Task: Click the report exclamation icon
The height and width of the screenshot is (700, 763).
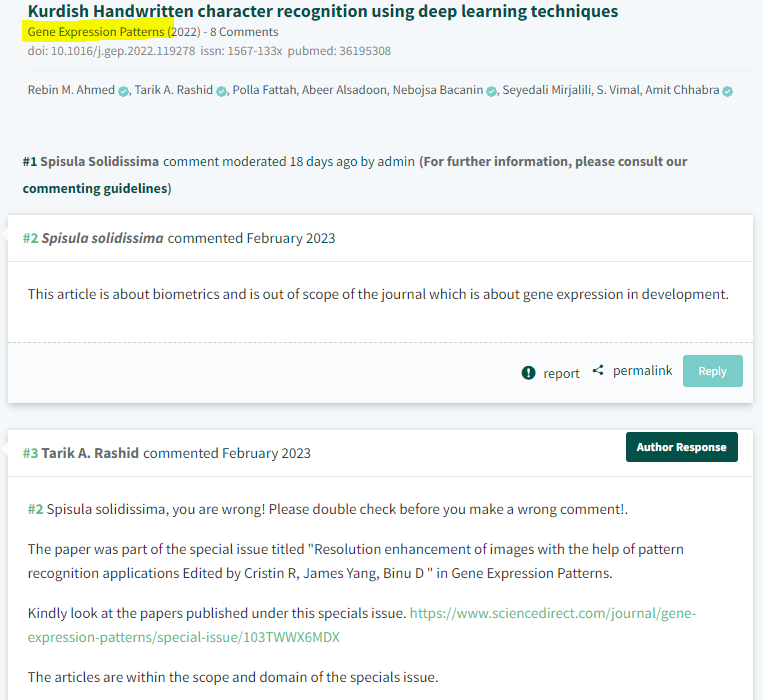Action: pyautogui.click(x=528, y=373)
